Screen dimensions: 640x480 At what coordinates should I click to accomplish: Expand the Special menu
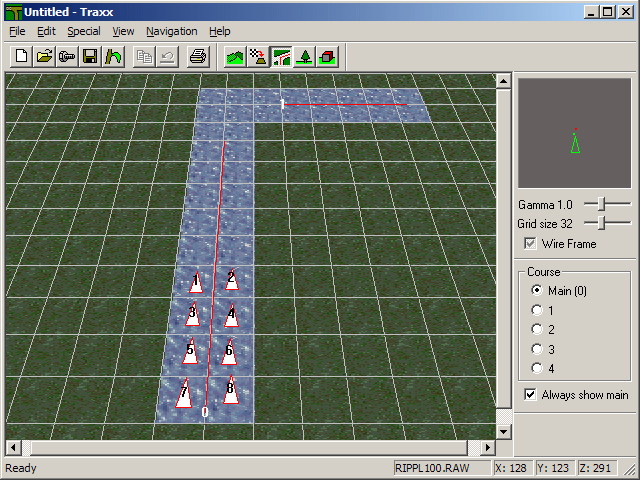(83, 31)
